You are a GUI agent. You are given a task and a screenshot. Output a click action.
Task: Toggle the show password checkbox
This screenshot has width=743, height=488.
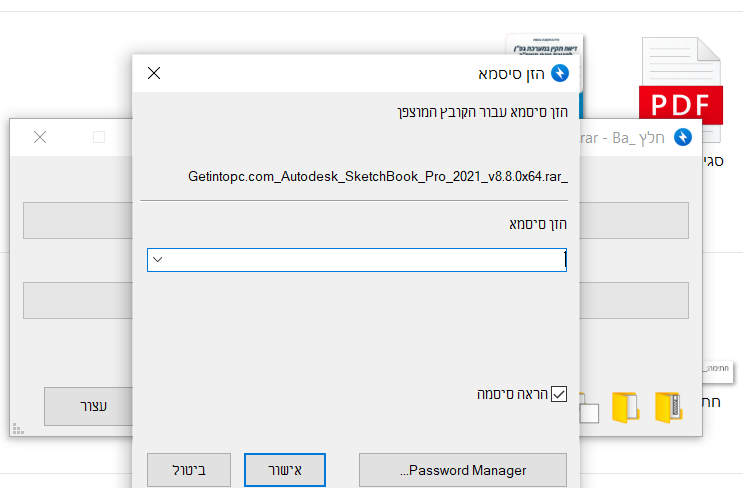[x=559, y=394]
